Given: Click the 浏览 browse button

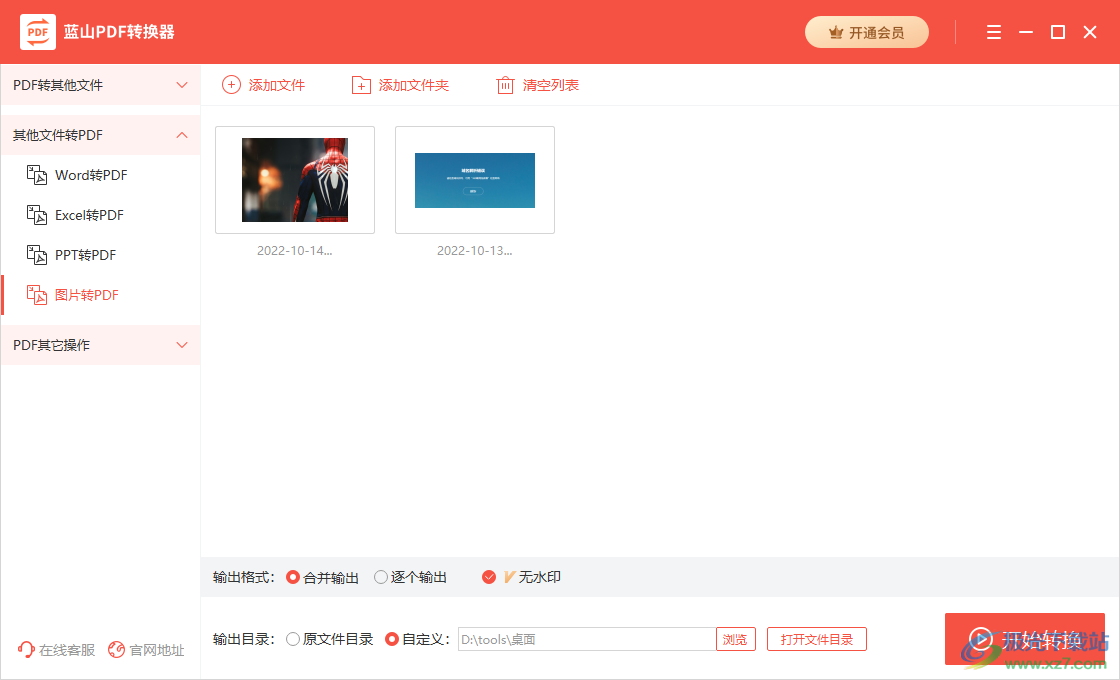Looking at the screenshot, I should (x=735, y=639).
